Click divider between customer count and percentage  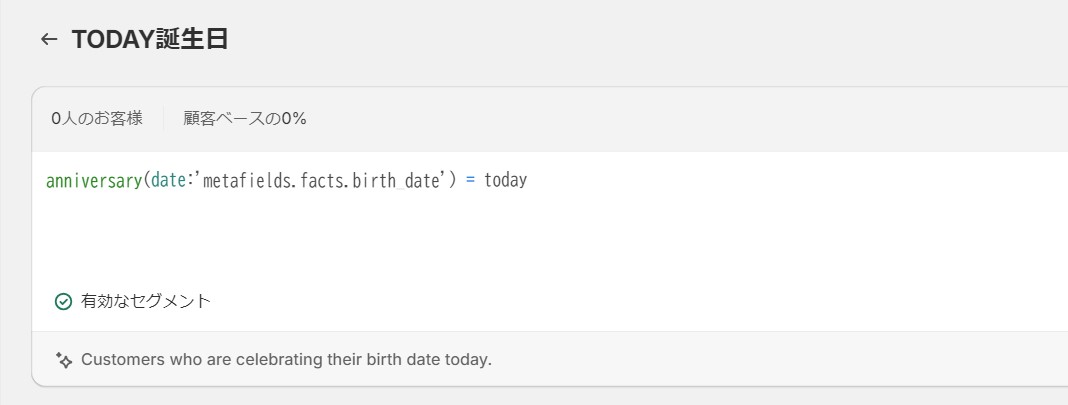(163, 118)
